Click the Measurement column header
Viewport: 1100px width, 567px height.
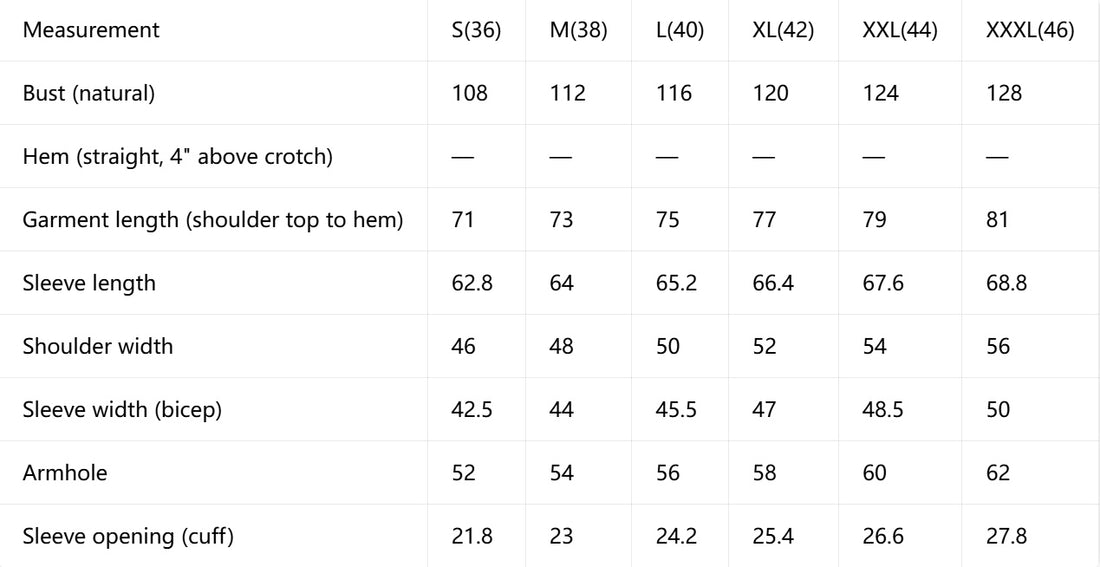(x=91, y=30)
